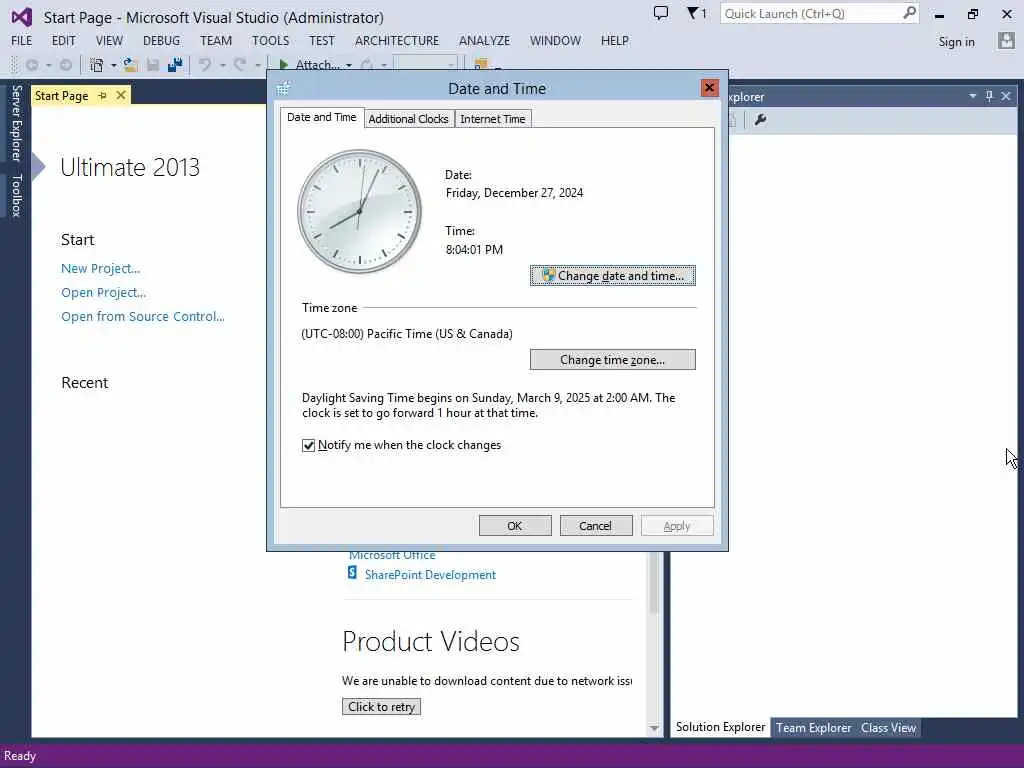Viewport: 1024px width, 768px height.
Task: Click the Undo toolbar icon
Action: click(205, 65)
